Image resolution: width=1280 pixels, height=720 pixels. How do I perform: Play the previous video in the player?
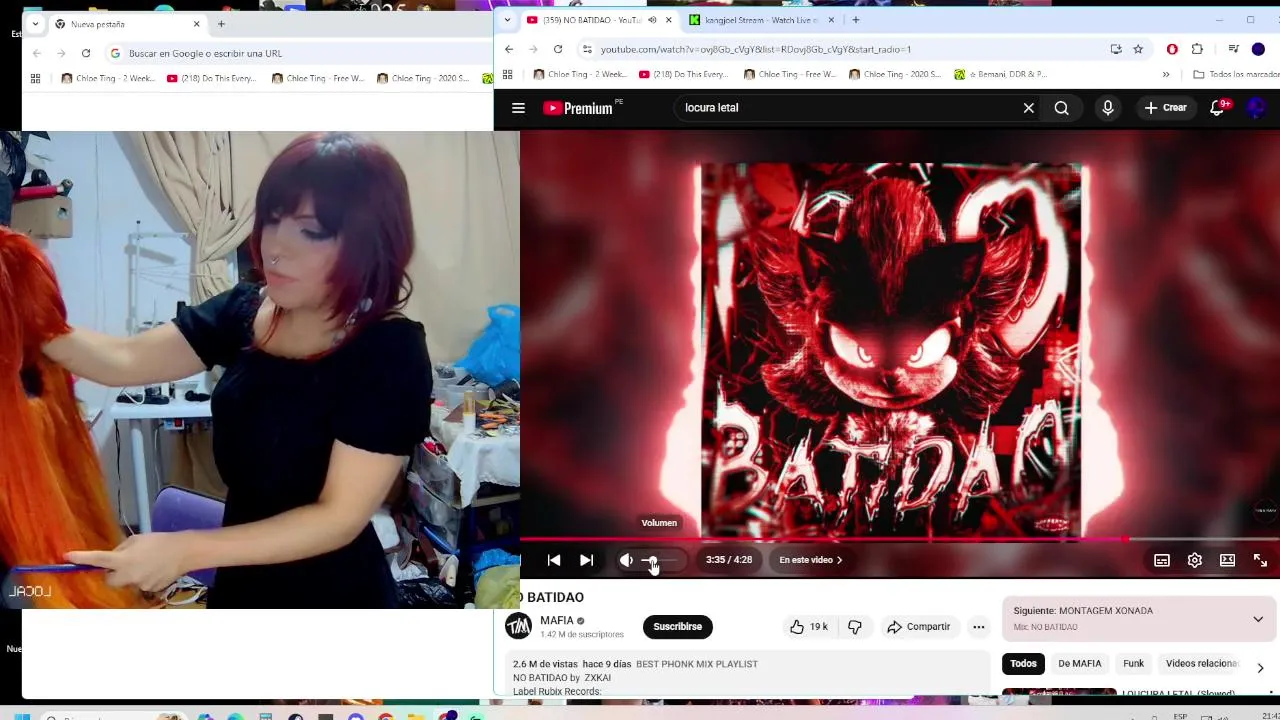click(554, 560)
